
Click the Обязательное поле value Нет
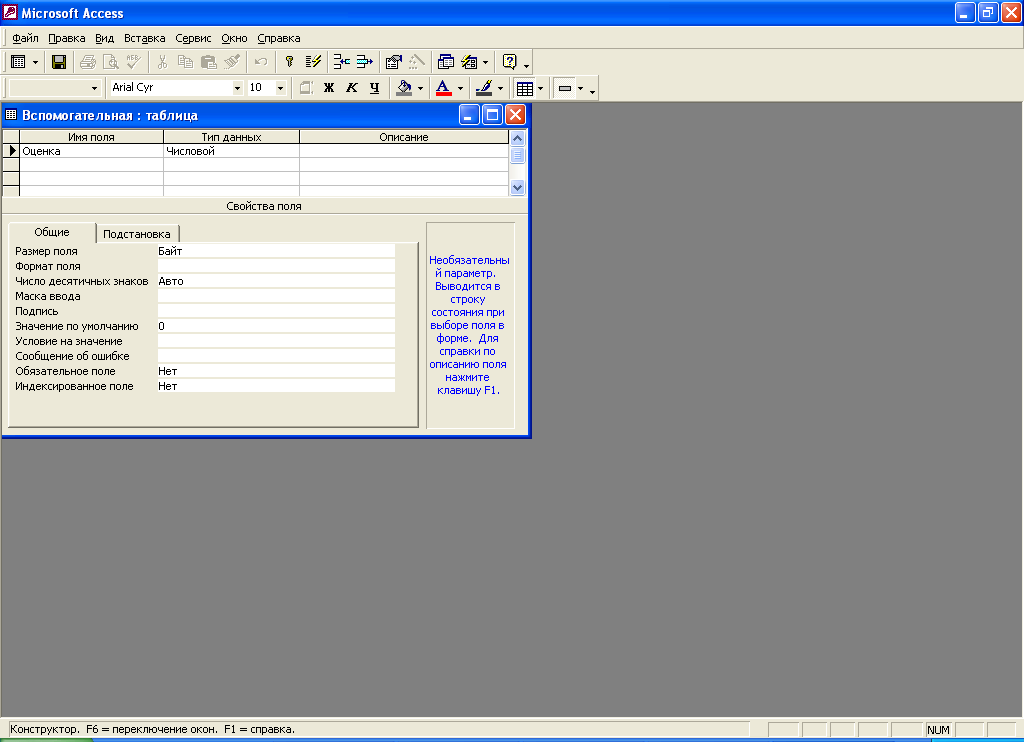coord(276,371)
